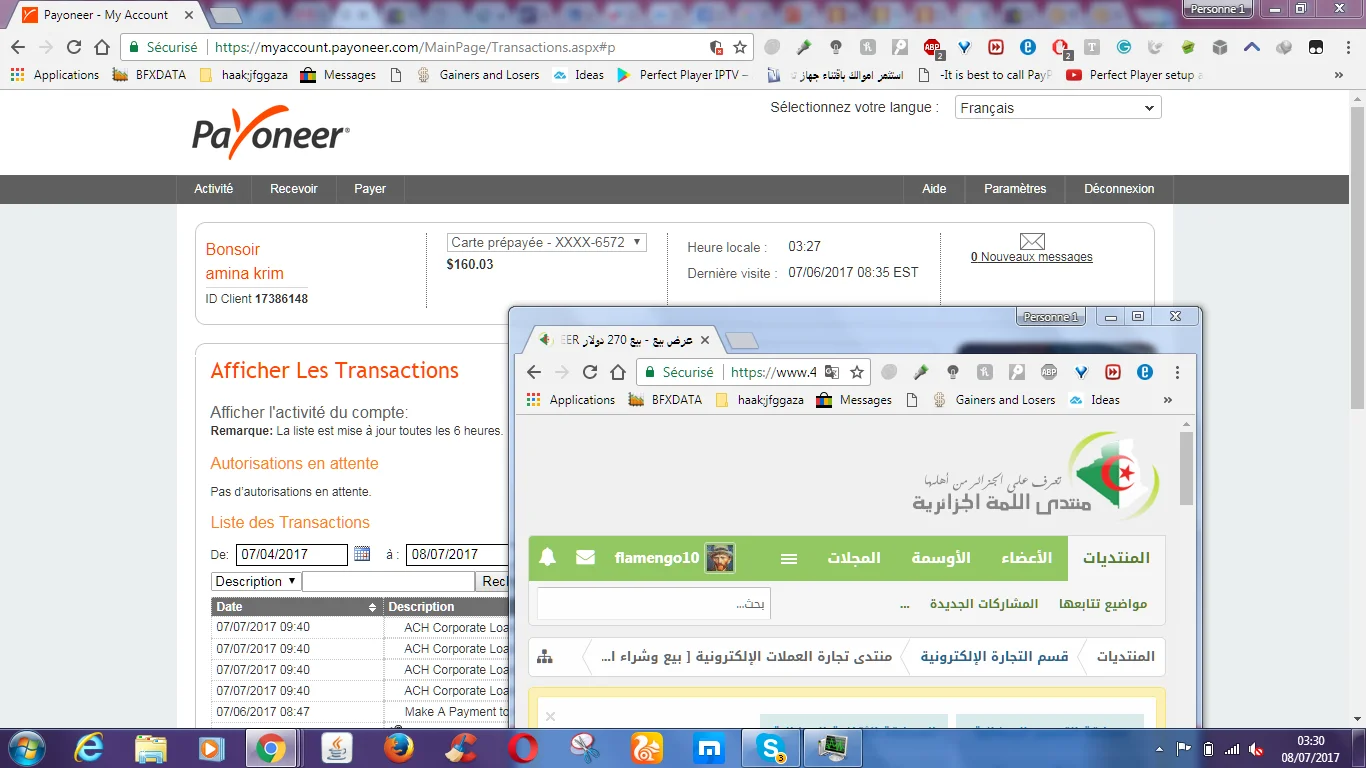Viewport: 1366px width, 768px height.
Task: Open Opera browser from the taskbar
Action: click(x=523, y=748)
